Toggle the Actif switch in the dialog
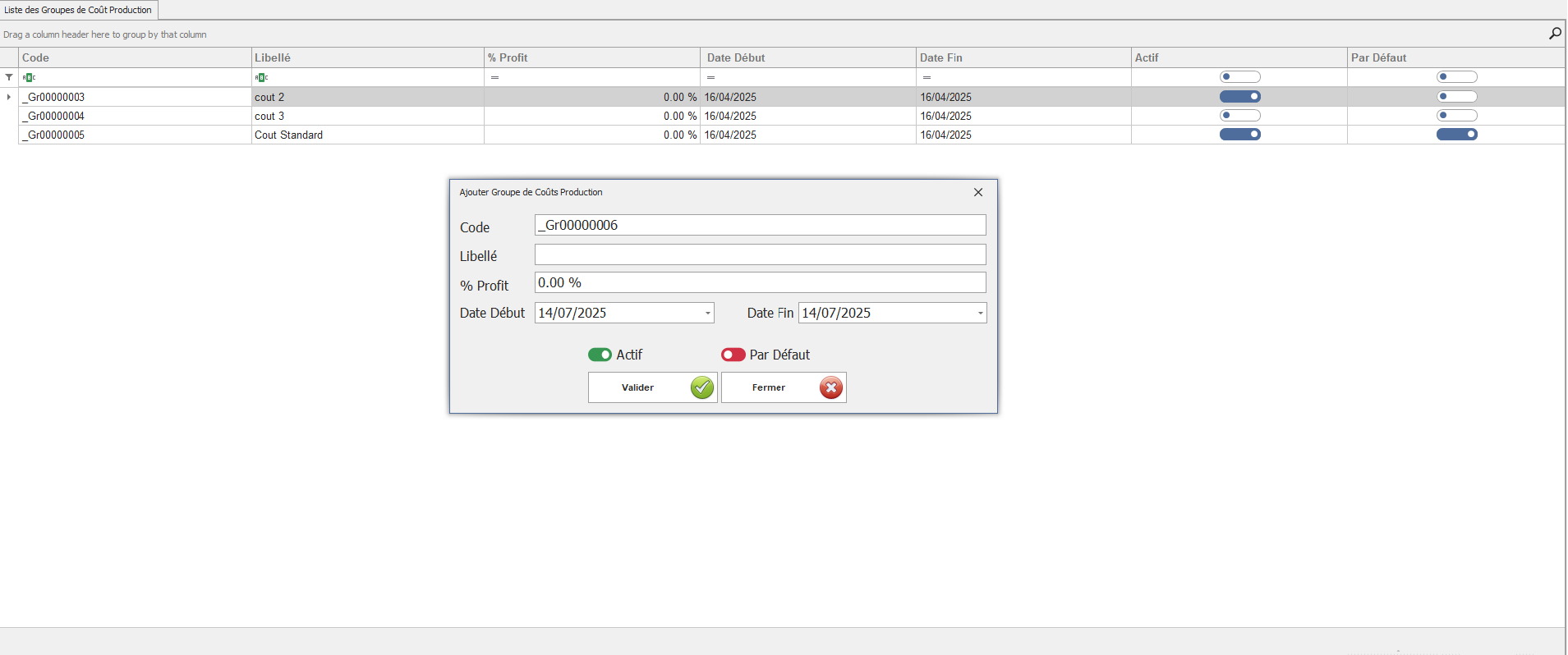 coord(600,355)
